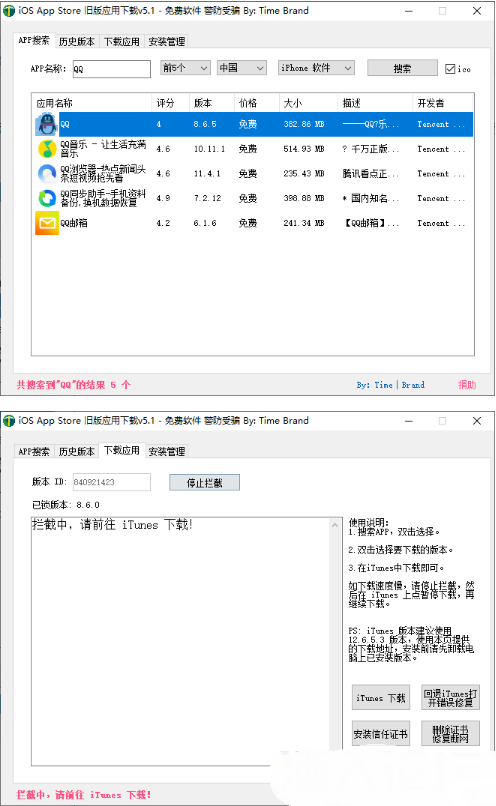The height and width of the screenshot is (806, 496).
Task: Sort by 价格 column header
Action: click(256, 103)
